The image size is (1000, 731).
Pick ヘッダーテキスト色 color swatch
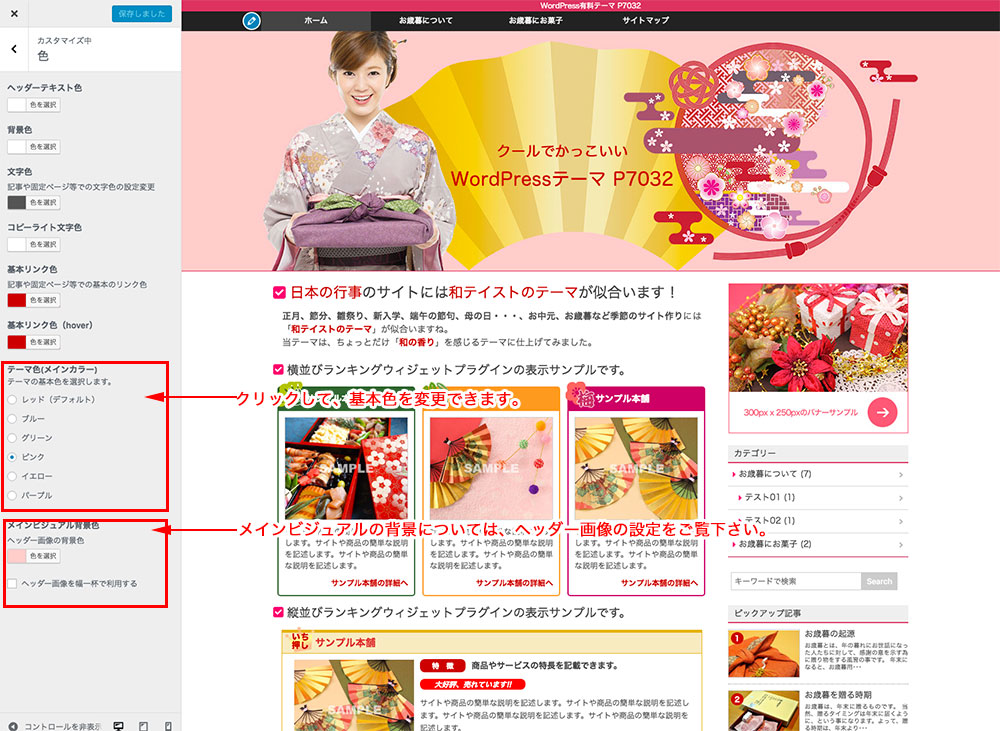point(17,105)
